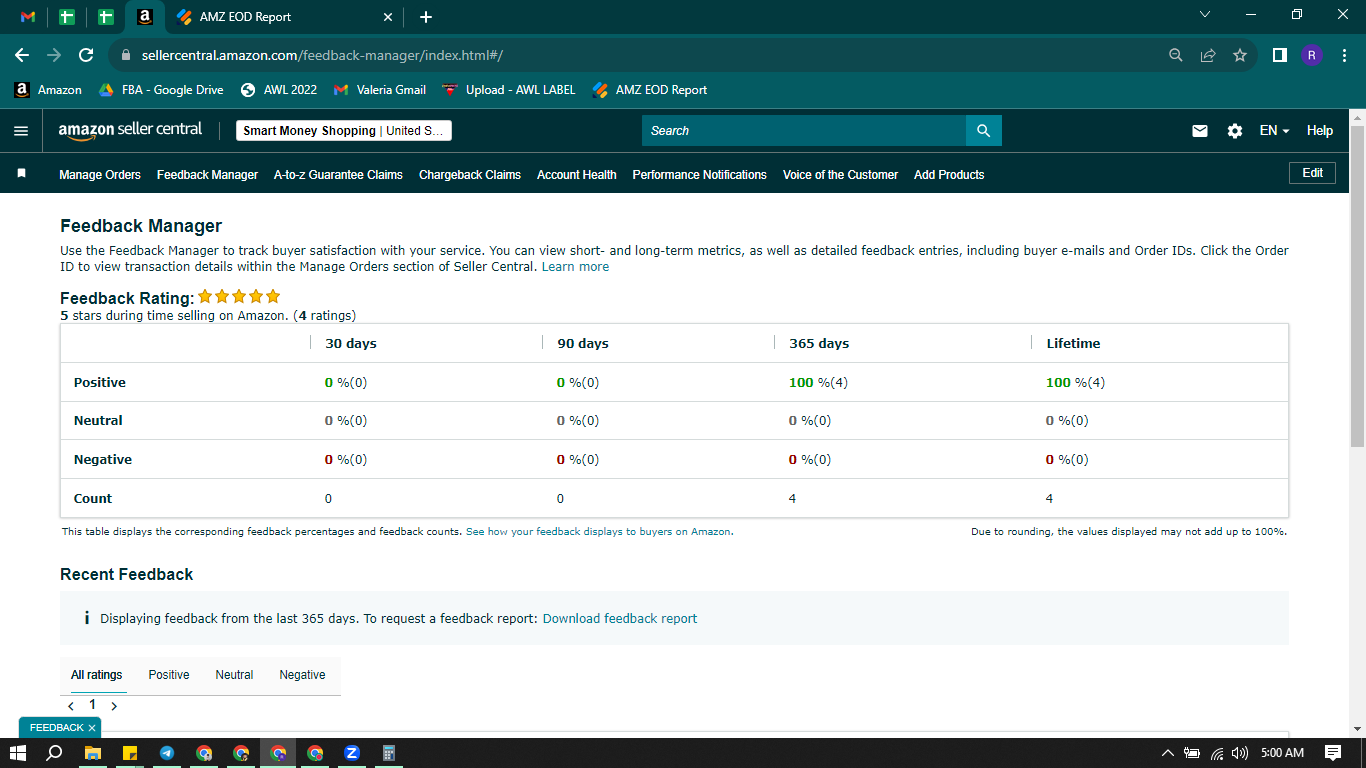1366x768 pixels.
Task: Click the search magnifier button
Action: [983, 131]
